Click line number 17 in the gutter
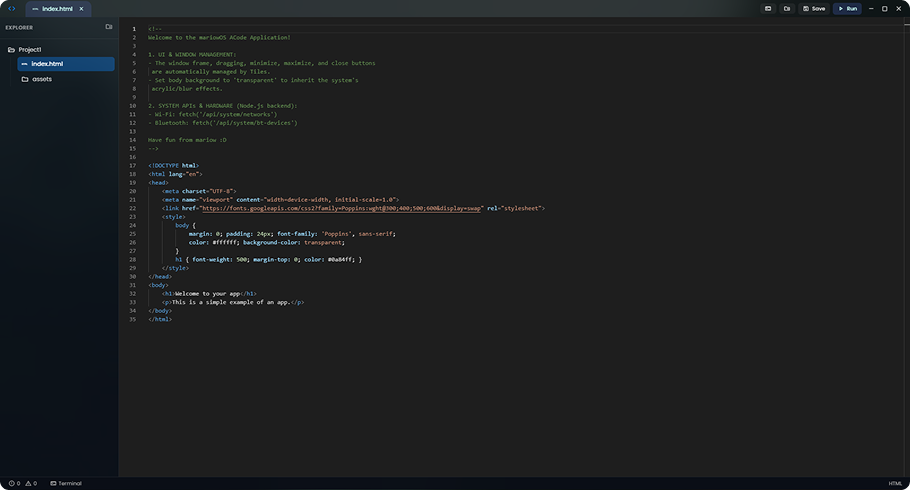The width and height of the screenshot is (910, 490). (132, 165)
